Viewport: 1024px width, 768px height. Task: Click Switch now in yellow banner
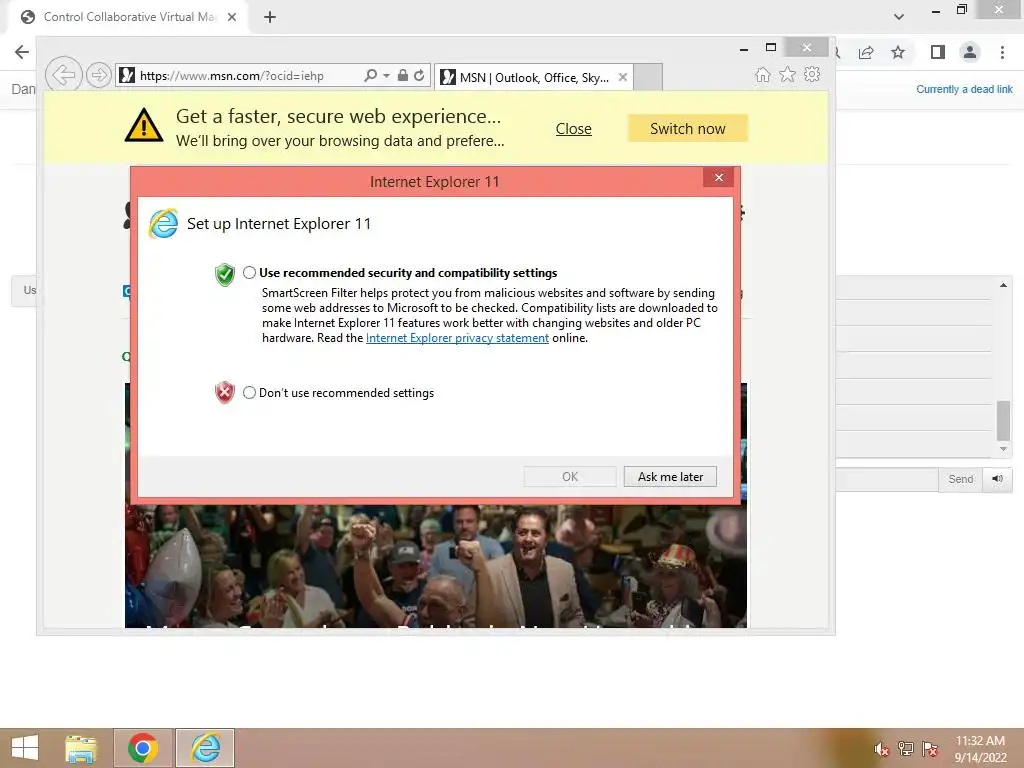[x=688, y=129]
